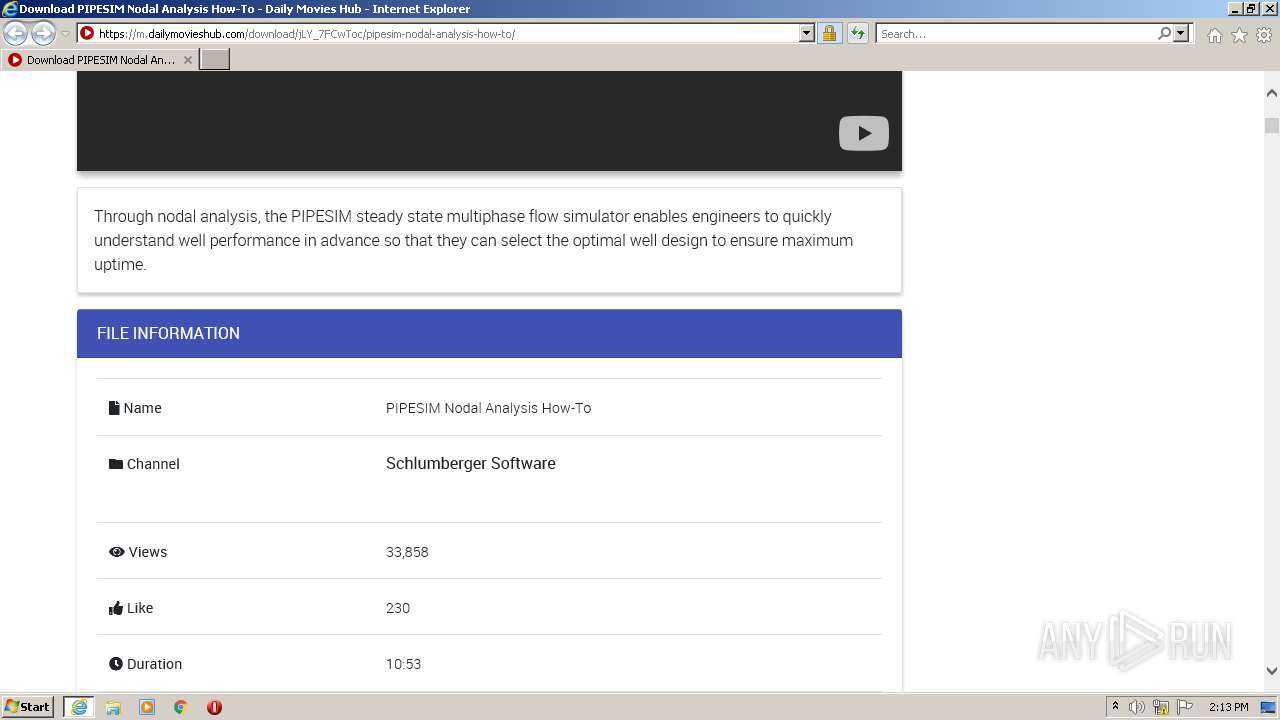Click the address bar URL field

click(x=447, y=33)
